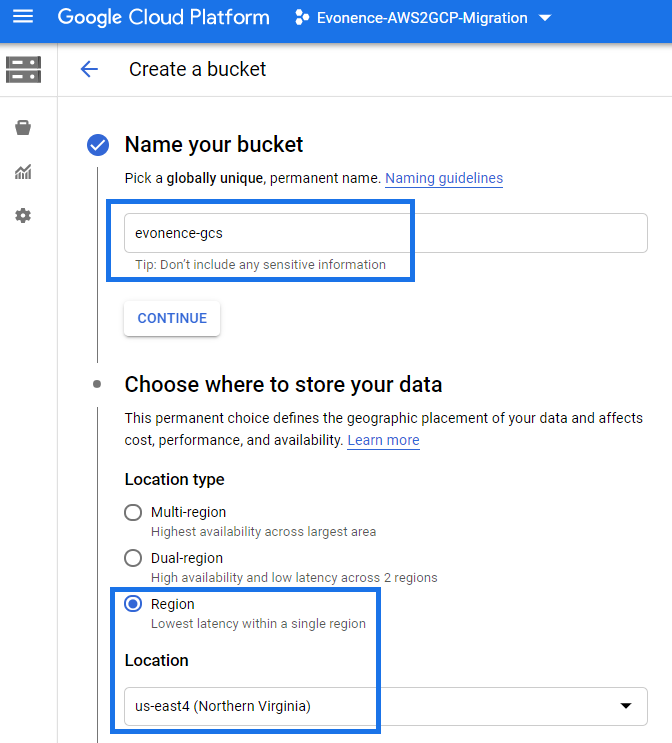The image size is (672, 743).
Task: Open the Naming guidelines link
Action: coord(444,178)
